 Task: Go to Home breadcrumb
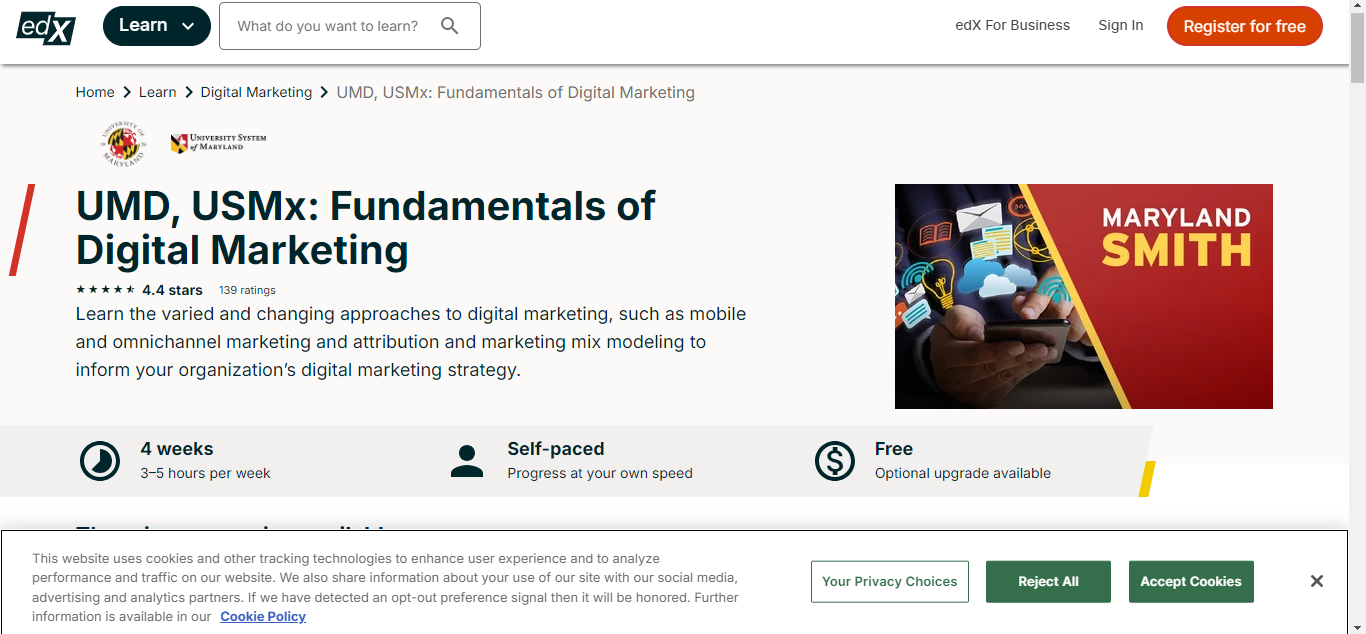point(95,92)
